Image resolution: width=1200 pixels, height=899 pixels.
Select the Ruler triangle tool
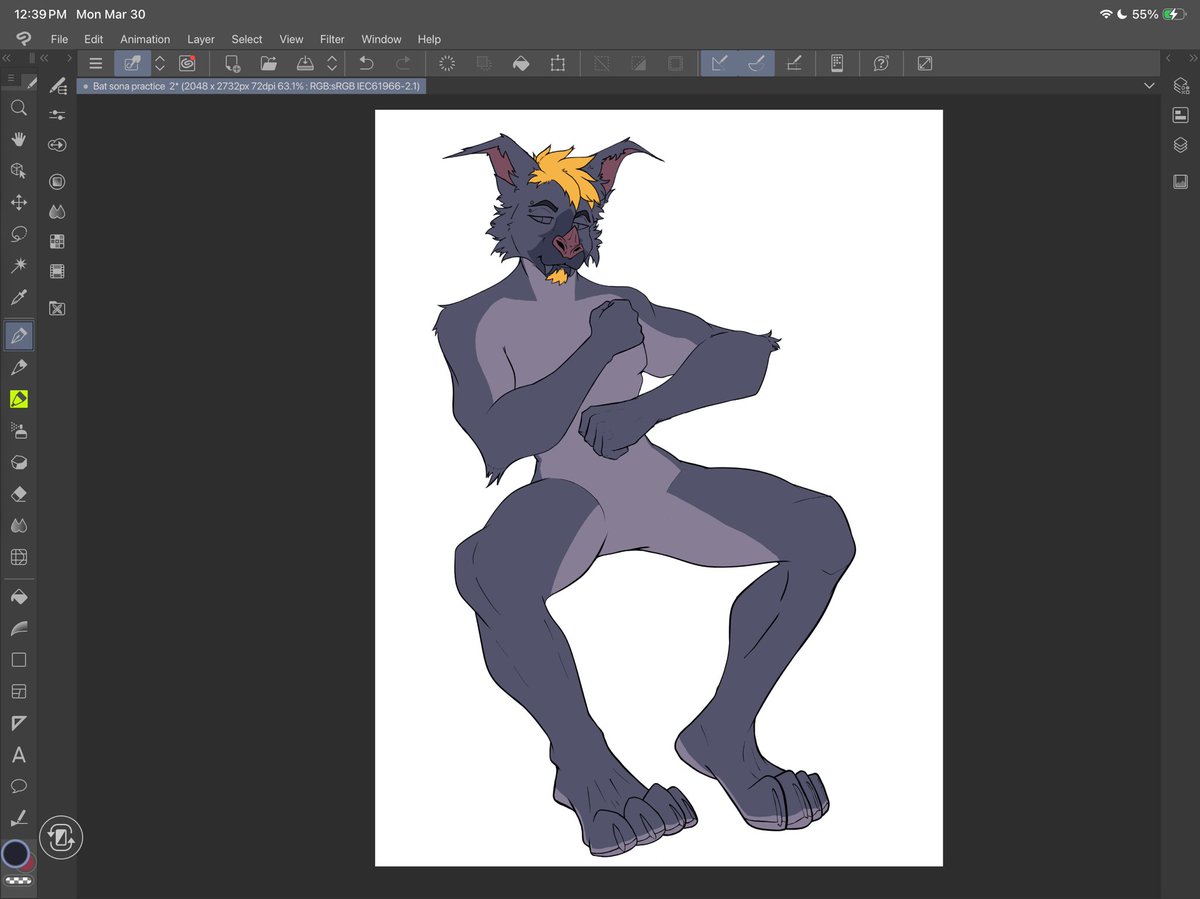coord(18,723)
